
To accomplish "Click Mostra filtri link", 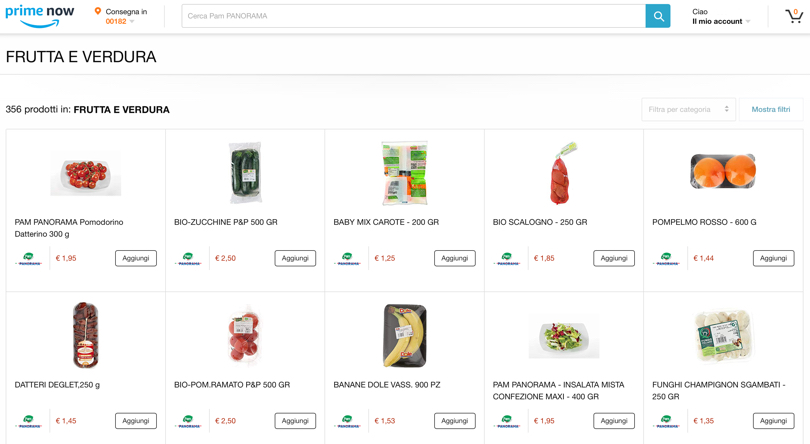I will point(770,109).
